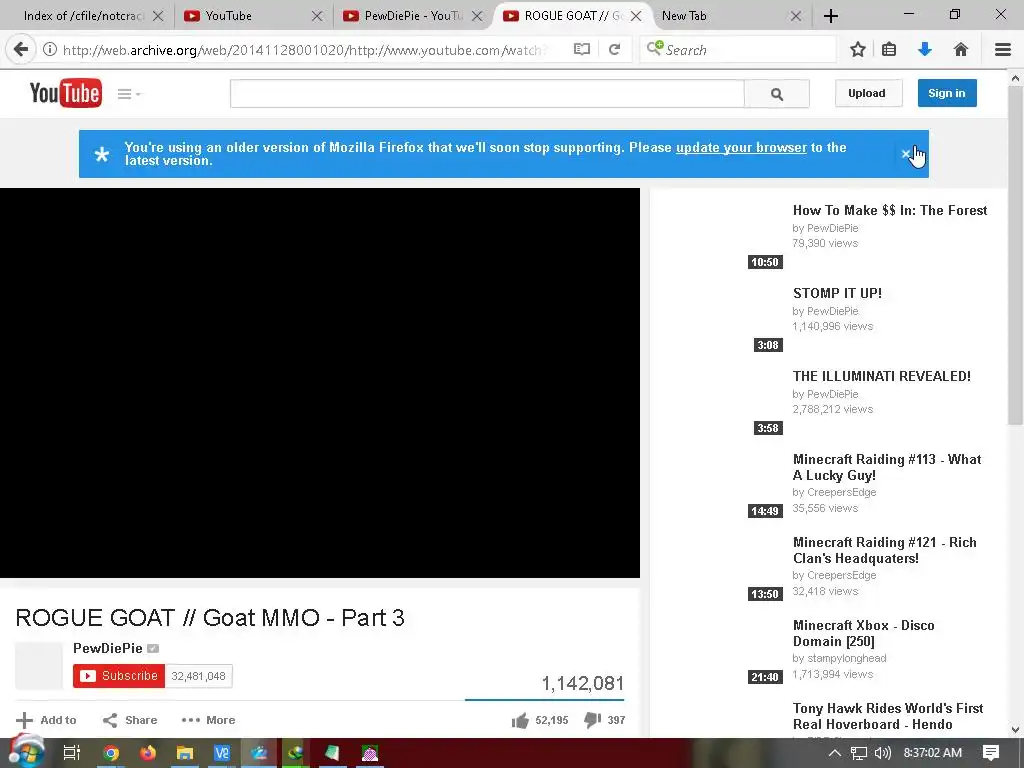Screen dimensions: 1024x768
Task: Click the Share button below video
Action: coord(130,720)
